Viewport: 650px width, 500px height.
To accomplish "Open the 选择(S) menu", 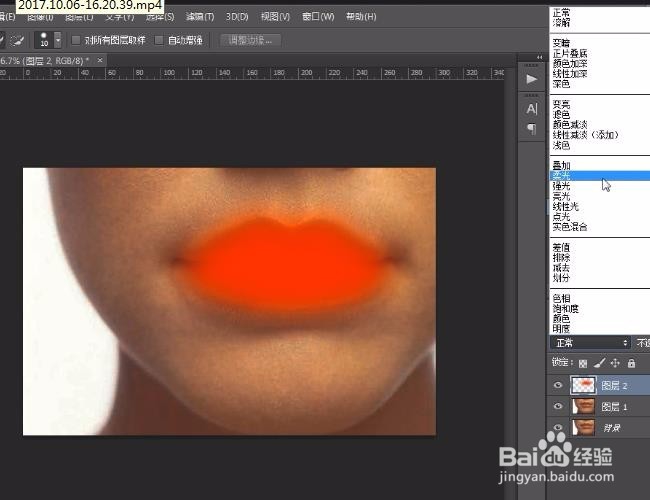I will click(160, 17).
